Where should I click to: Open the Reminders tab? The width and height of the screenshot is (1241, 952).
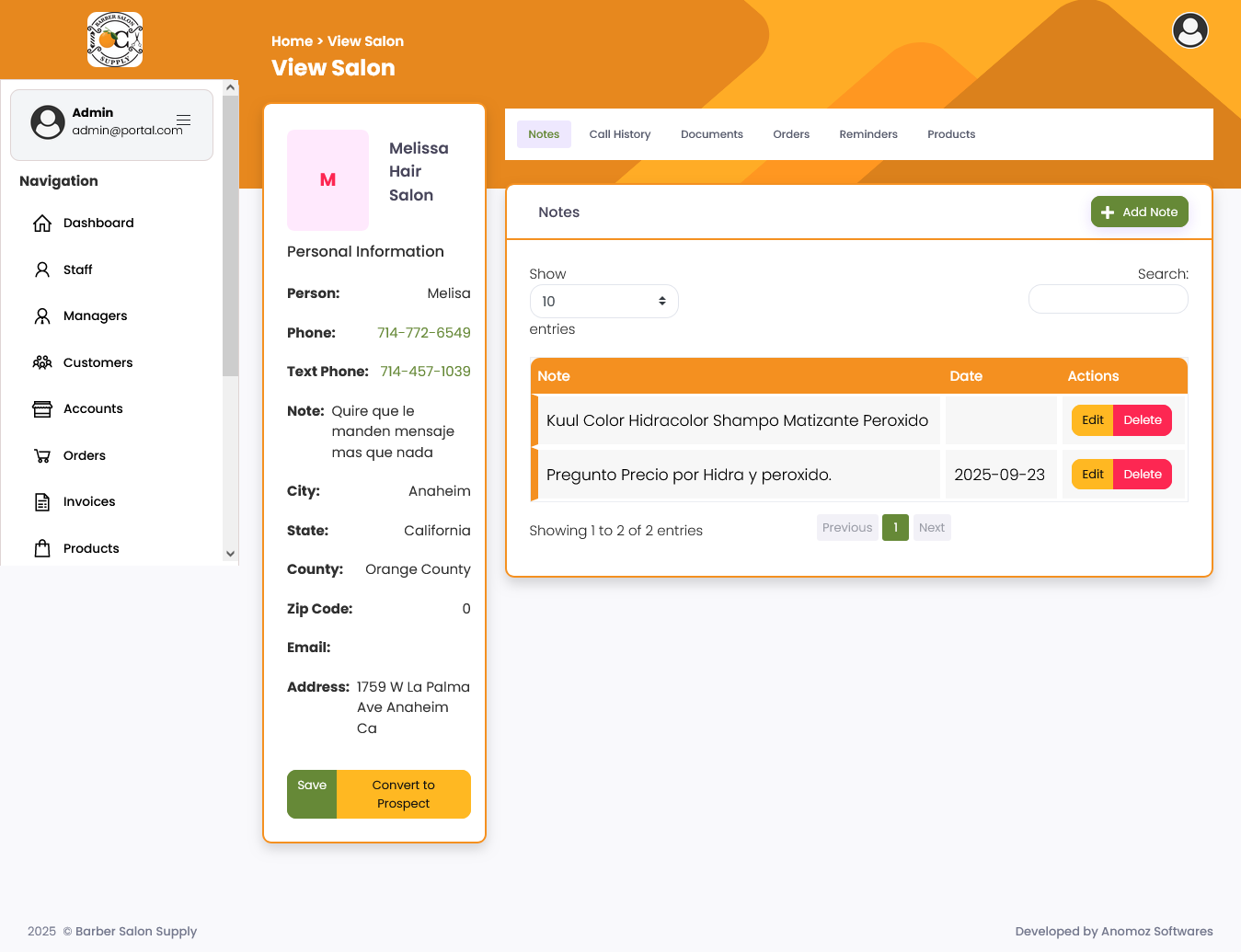tap(868, 133)
